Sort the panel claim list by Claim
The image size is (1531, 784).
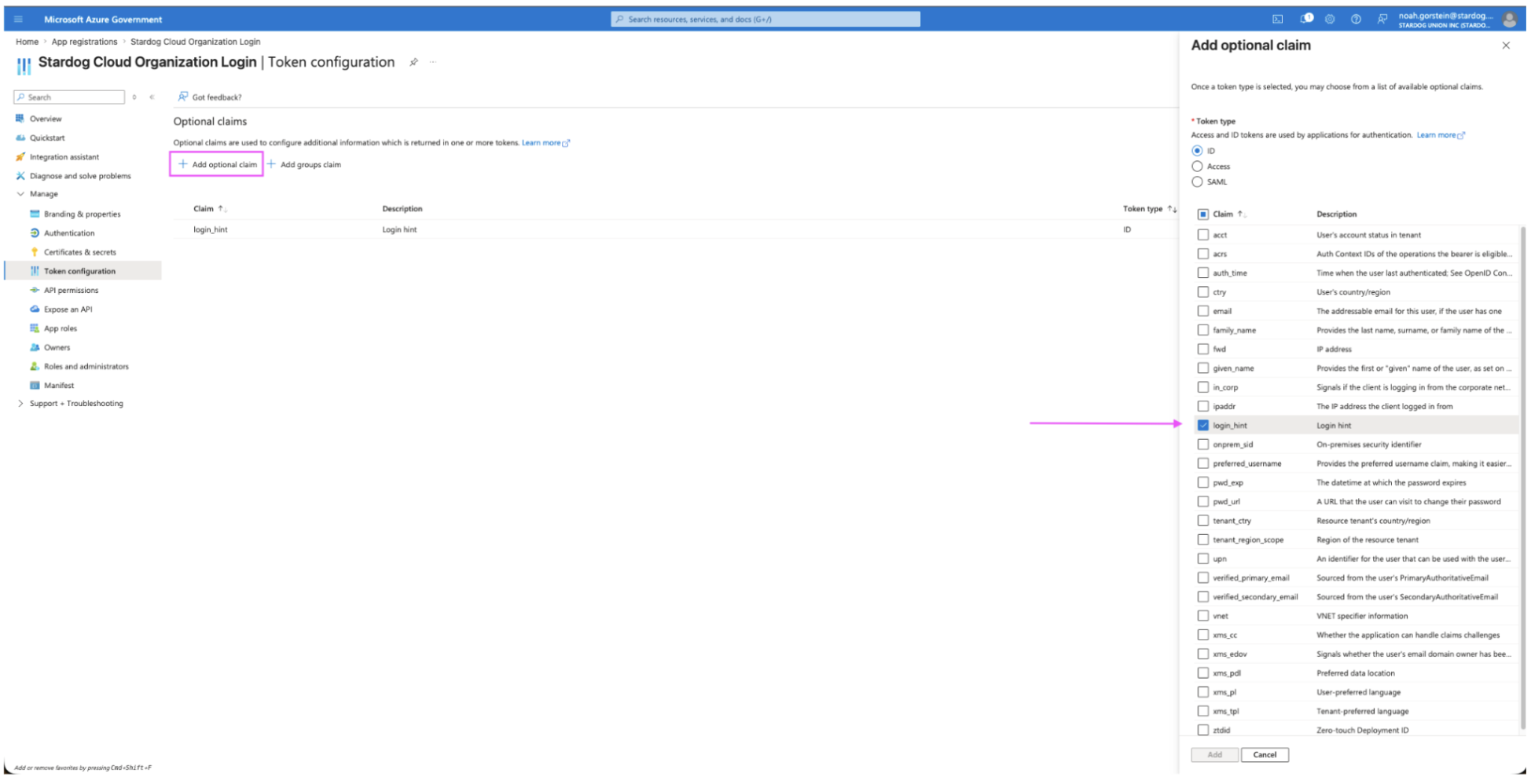(1229, 214)
